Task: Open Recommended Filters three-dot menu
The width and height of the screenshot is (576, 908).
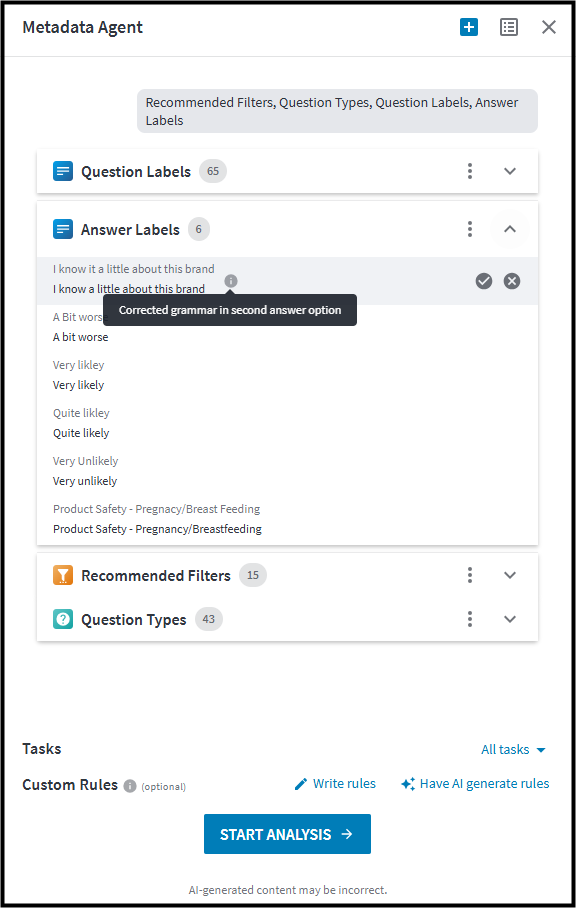Action: pyautogui.click(x=470, y=575)
